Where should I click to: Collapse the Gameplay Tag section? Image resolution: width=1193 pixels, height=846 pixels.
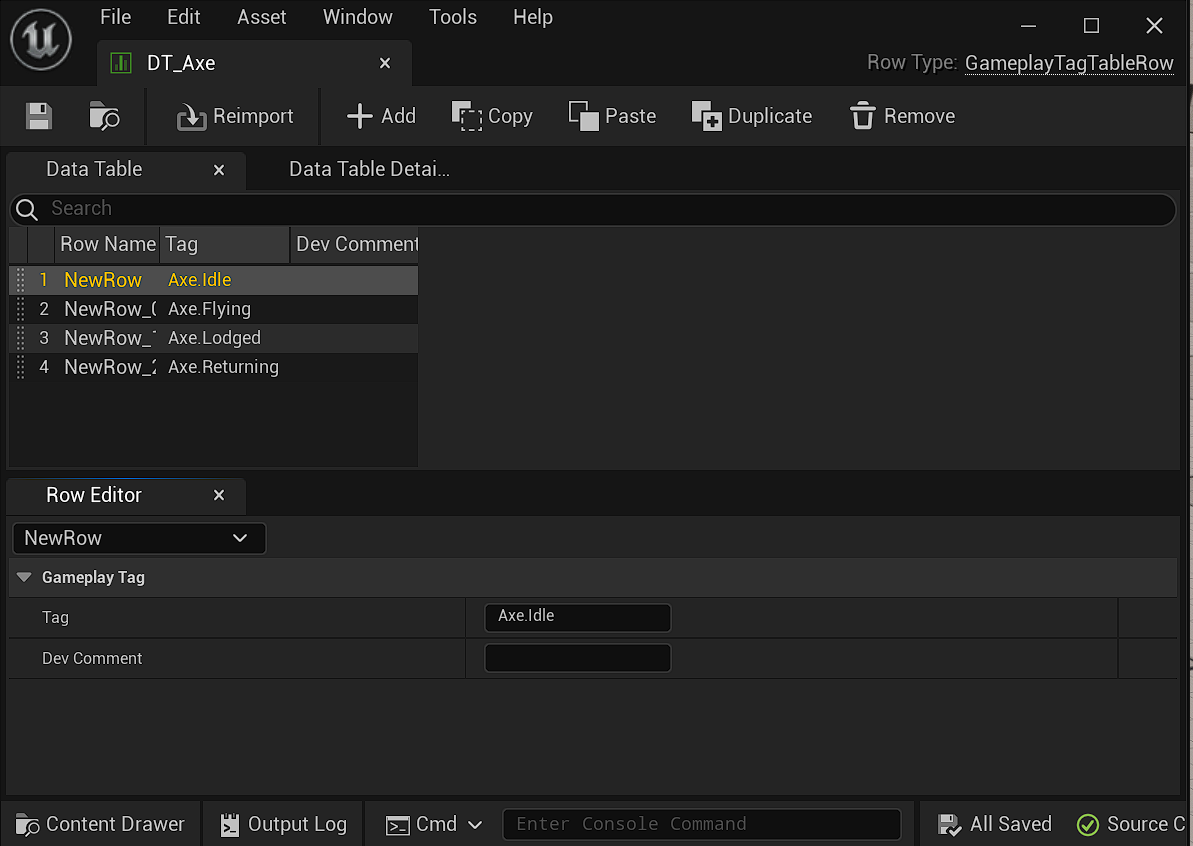coord(24,577)
